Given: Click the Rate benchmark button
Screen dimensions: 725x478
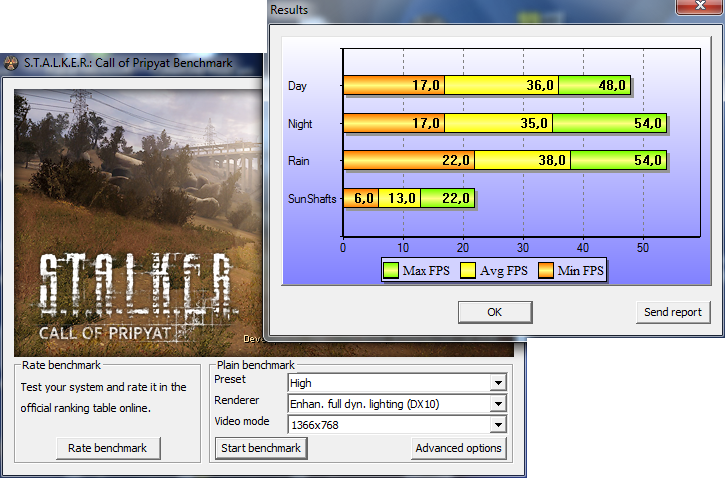Looking at the screenshot, I should (x=108, y=448).
